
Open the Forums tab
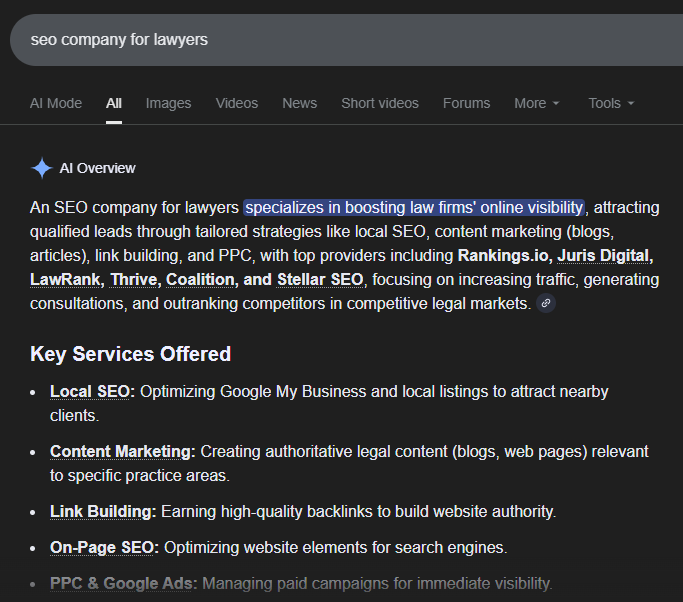pos(466,103)
